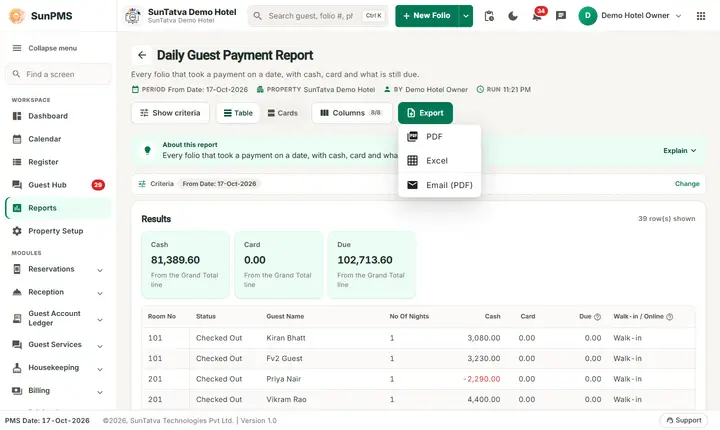Image resolution: width=720 pixels, height=430 pixels.
Task: Expand Guest Account Ledger chevron
Action: [100, 320]
